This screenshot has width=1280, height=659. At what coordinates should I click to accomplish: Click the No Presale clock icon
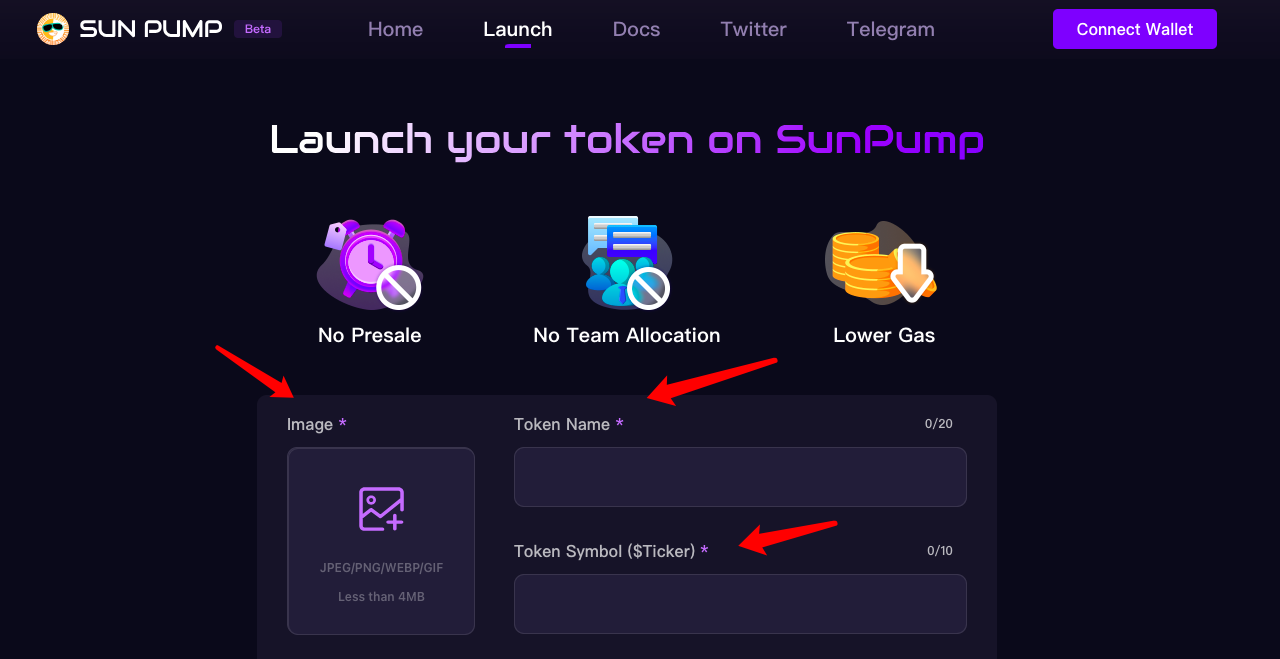(x=369, y=264)
